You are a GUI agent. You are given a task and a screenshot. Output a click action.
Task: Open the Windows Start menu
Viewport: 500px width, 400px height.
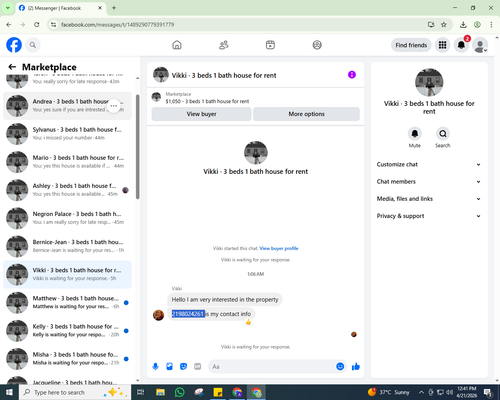(9, 392)
